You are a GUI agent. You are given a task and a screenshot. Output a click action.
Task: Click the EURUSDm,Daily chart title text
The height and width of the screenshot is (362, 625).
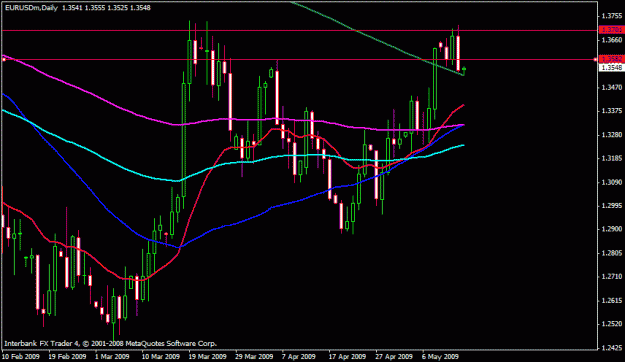click(32, 8)
